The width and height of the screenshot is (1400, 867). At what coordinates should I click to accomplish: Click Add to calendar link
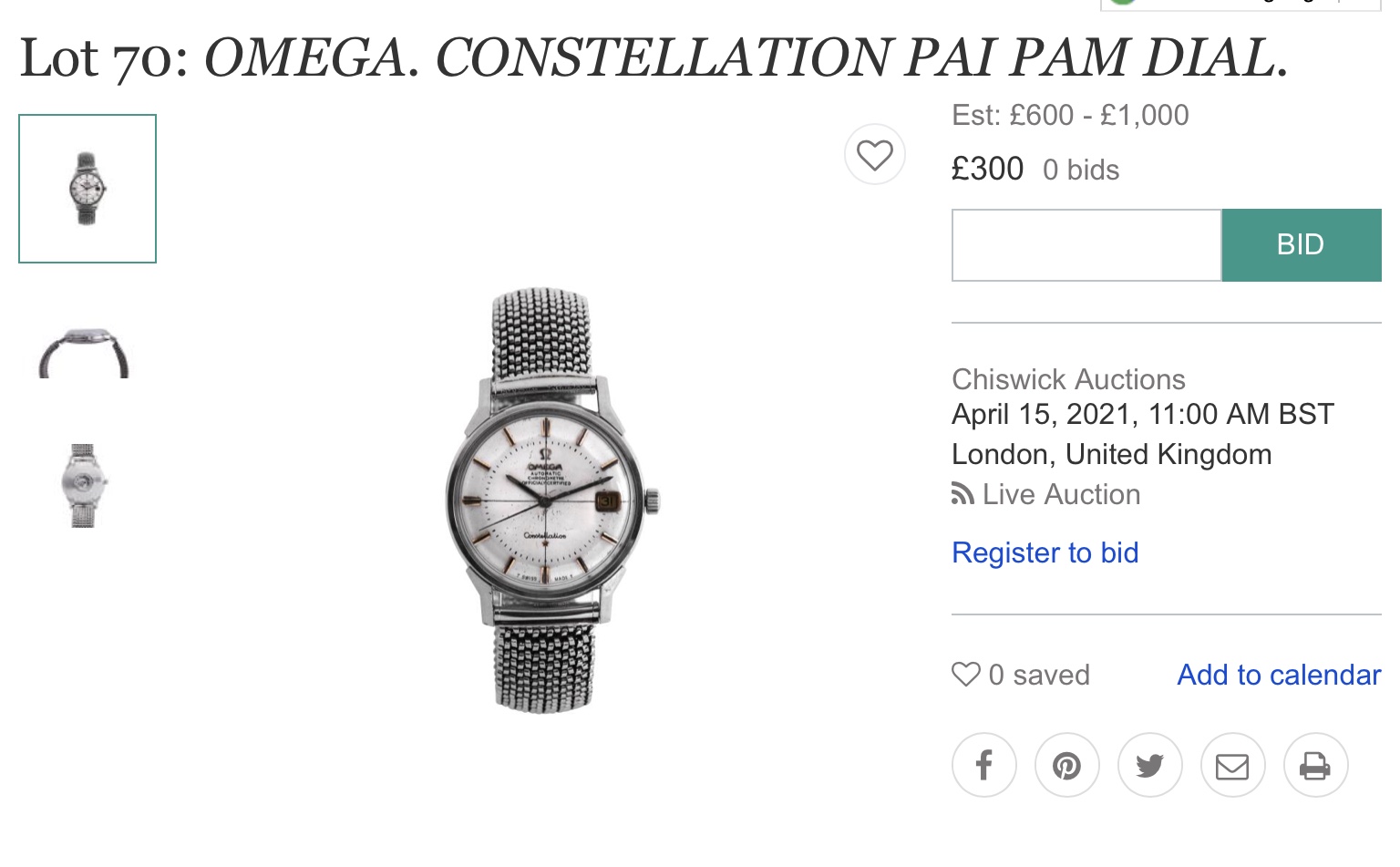(1278, 675)
